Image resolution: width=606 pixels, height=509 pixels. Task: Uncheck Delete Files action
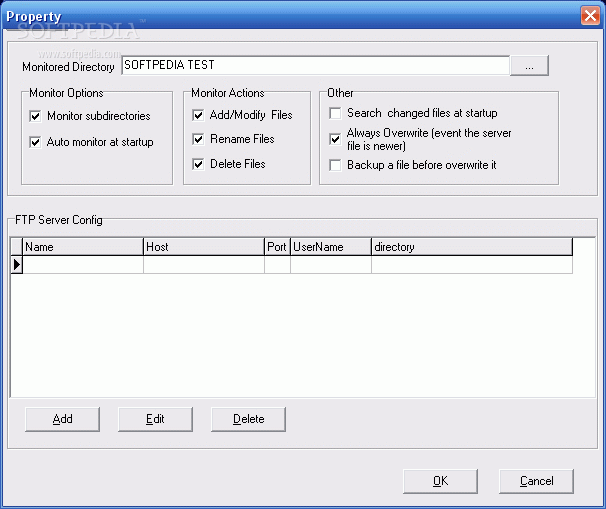click(x=198, y=164)
